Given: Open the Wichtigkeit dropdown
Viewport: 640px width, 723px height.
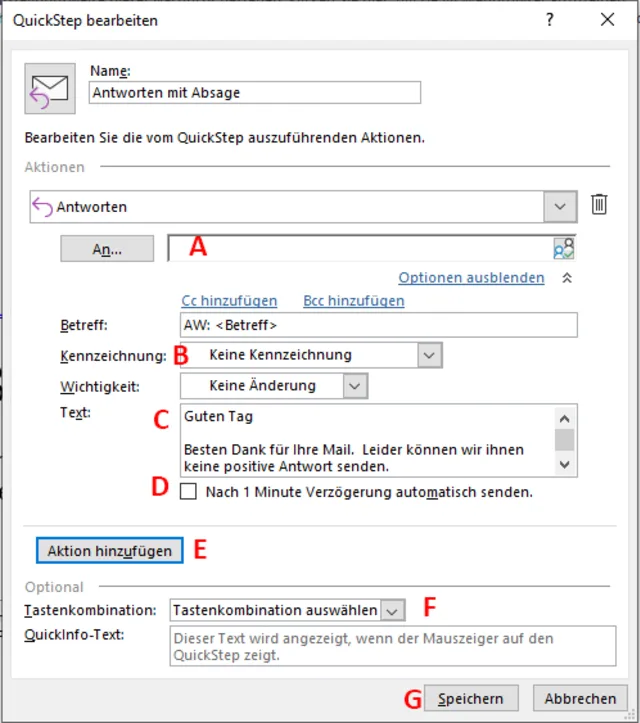Looking at the screenshot, I should (355, 385).
